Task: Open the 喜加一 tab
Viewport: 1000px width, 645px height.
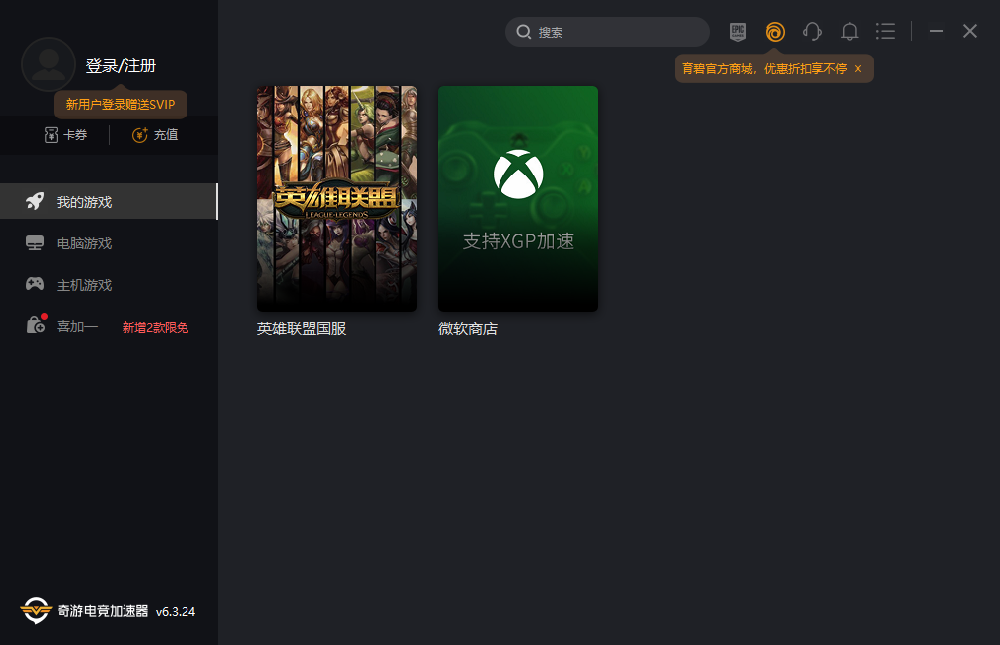Action: click(x=109, y=327)
